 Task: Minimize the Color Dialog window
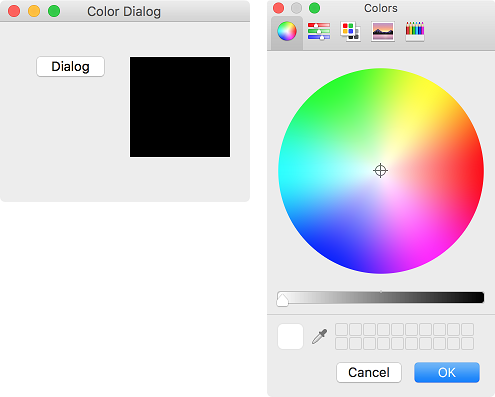[34, 11]
